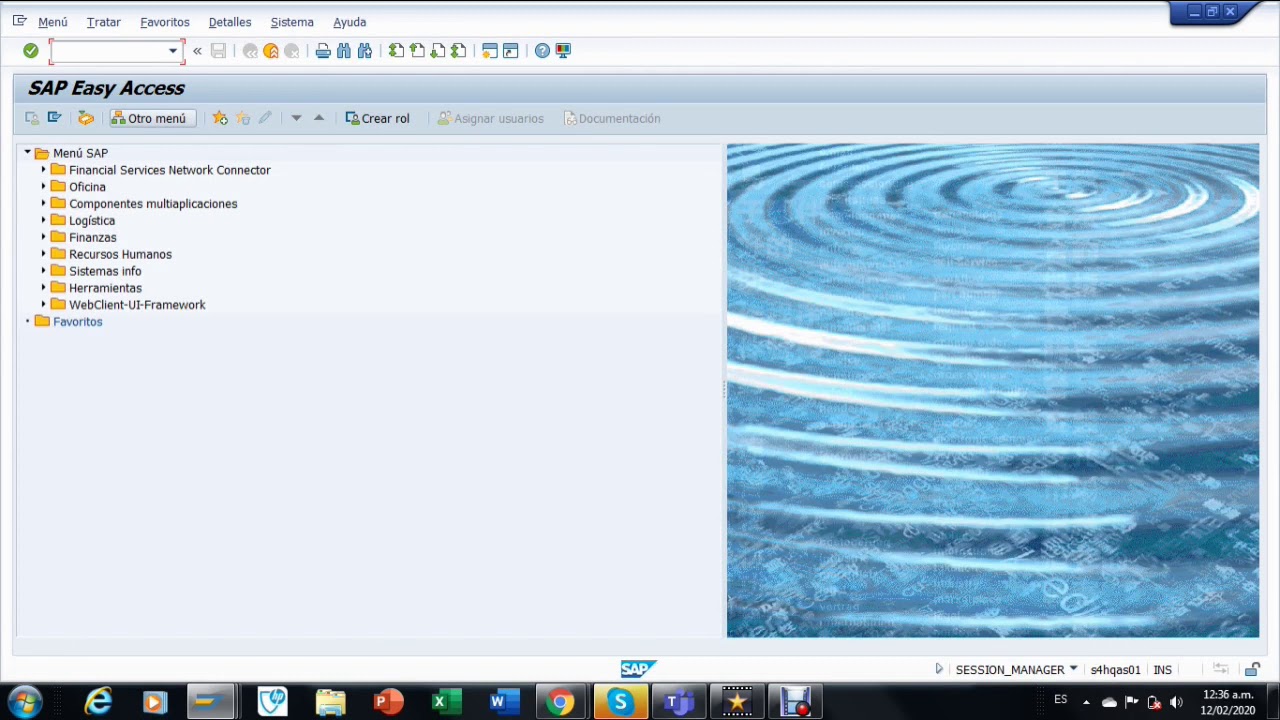Click the Last Page icon
Viewport: 1280px width, 720px height.
pos(459,51)
